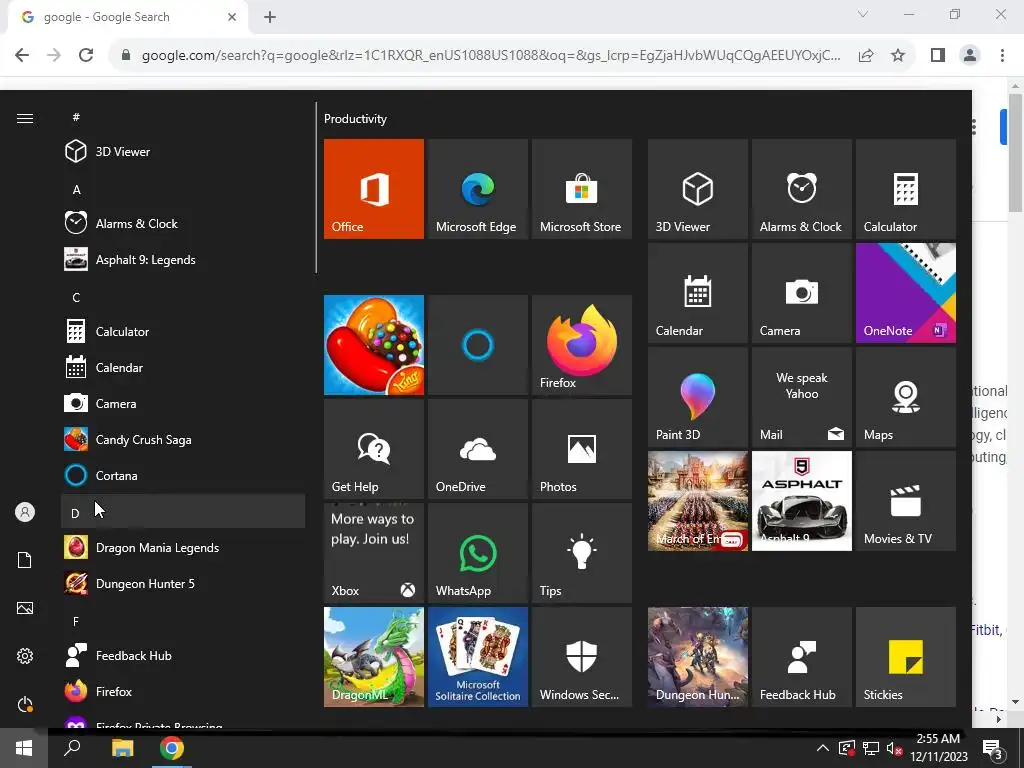The image size is (1024, 768).
Task: Open Cortana from the app list
Action: coord(183,475)
